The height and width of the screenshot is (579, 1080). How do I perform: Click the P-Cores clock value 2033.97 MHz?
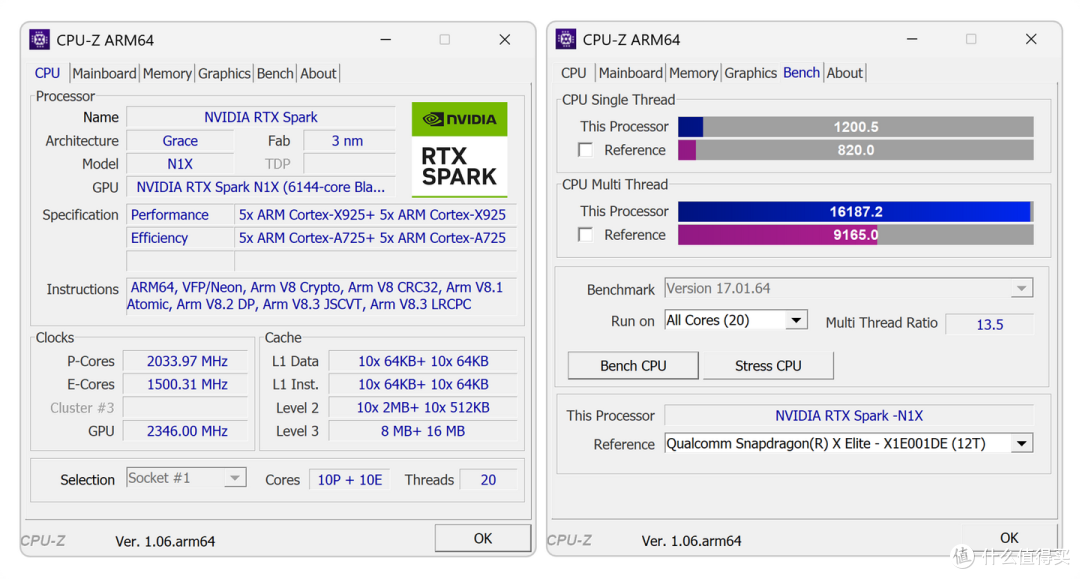click(187, 361)
